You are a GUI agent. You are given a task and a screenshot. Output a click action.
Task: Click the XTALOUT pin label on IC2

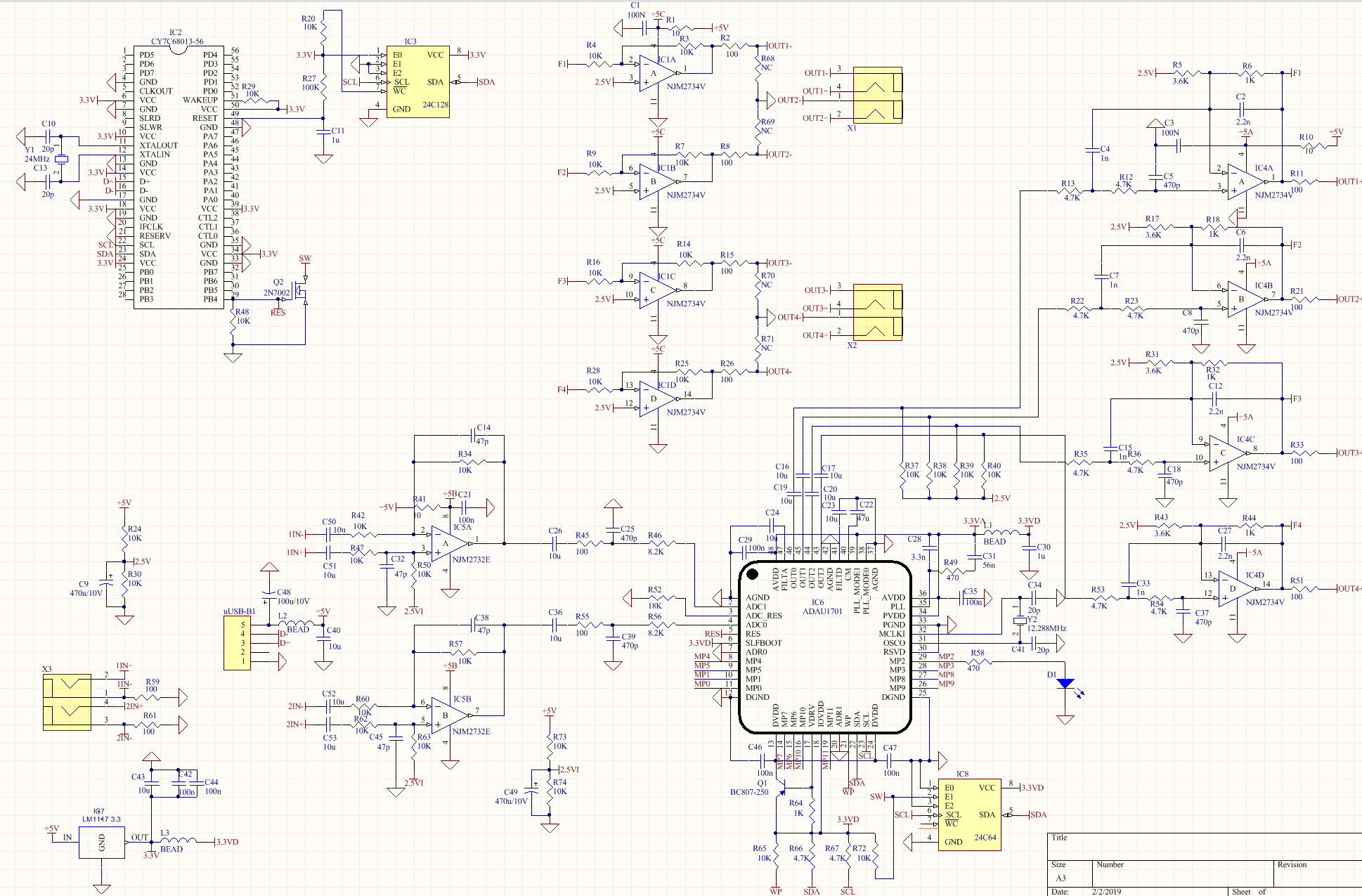[159, 145]
